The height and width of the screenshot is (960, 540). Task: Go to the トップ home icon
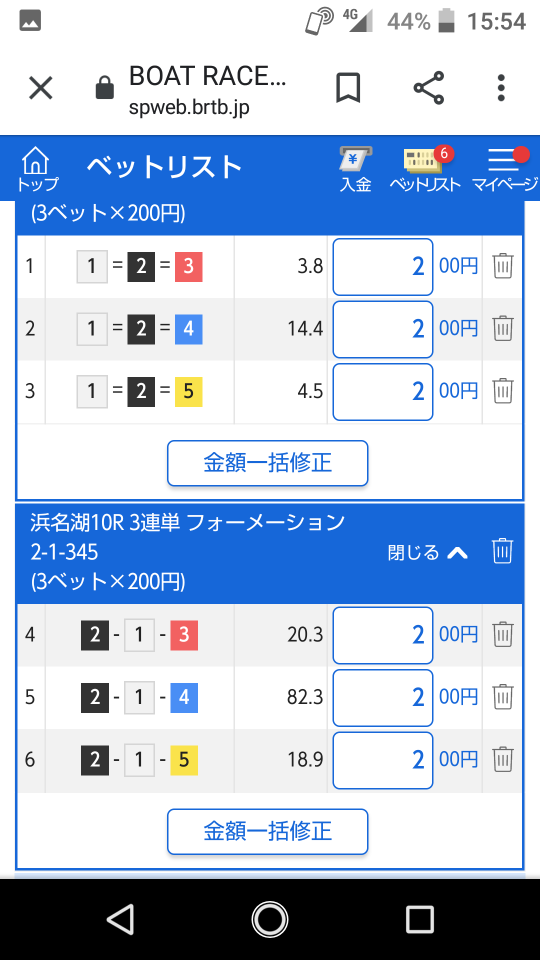click(37, 170)
